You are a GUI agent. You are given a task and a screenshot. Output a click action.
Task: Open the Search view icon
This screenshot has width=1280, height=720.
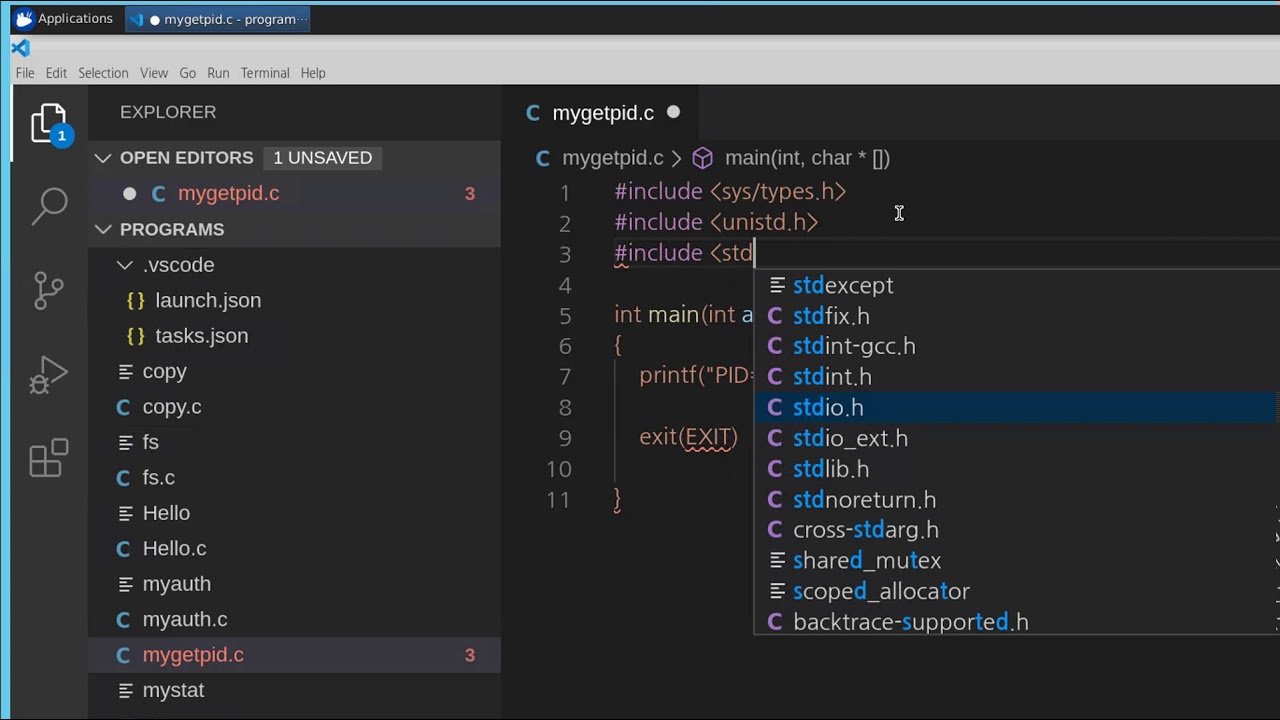pyautogui.click(x=49, y=206)
